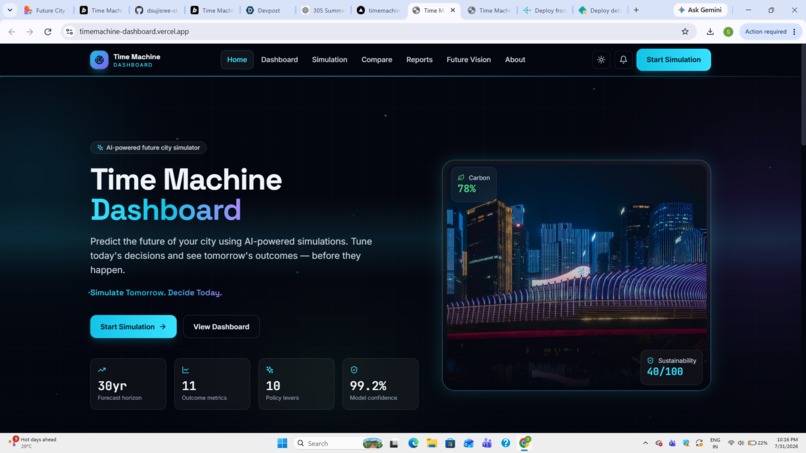Click the Ask Gemini button
The width and height of the screenshot is (806, 453).
(x=700, y=10)
